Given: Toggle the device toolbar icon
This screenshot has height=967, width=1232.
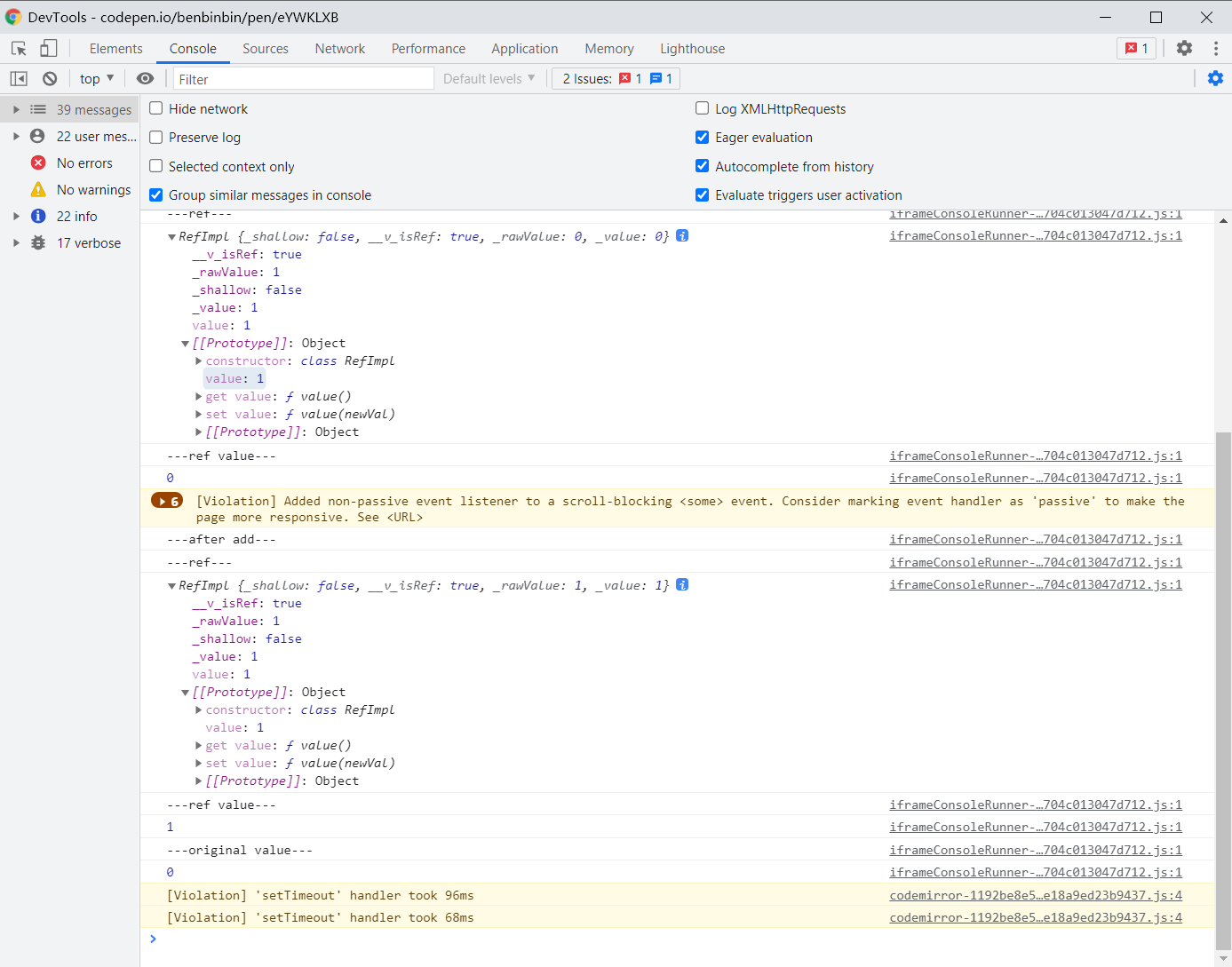Looking at the screenshot, I should [x=48, y=49].
